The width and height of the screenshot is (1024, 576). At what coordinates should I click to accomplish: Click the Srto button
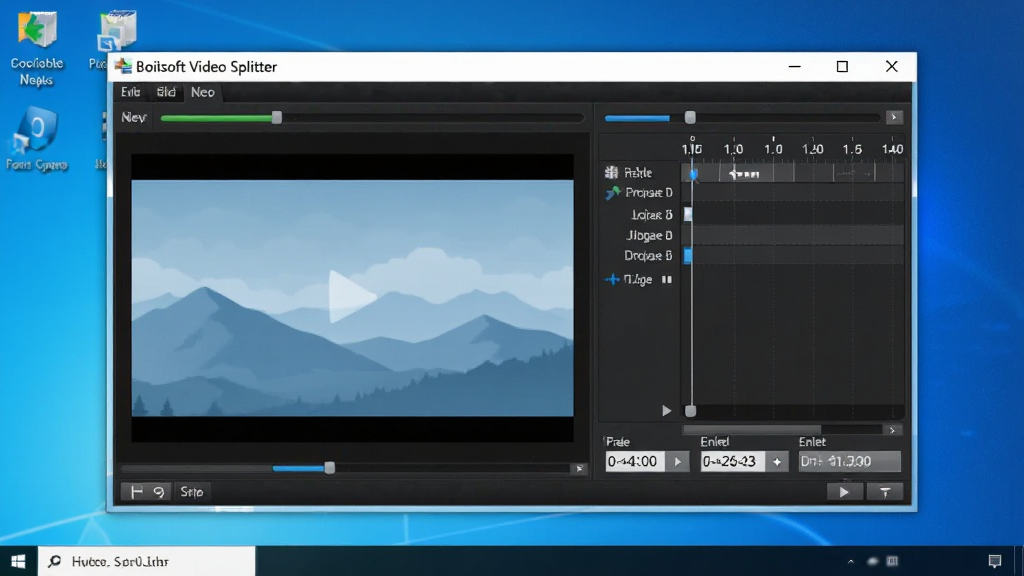(x=192, y=492)
